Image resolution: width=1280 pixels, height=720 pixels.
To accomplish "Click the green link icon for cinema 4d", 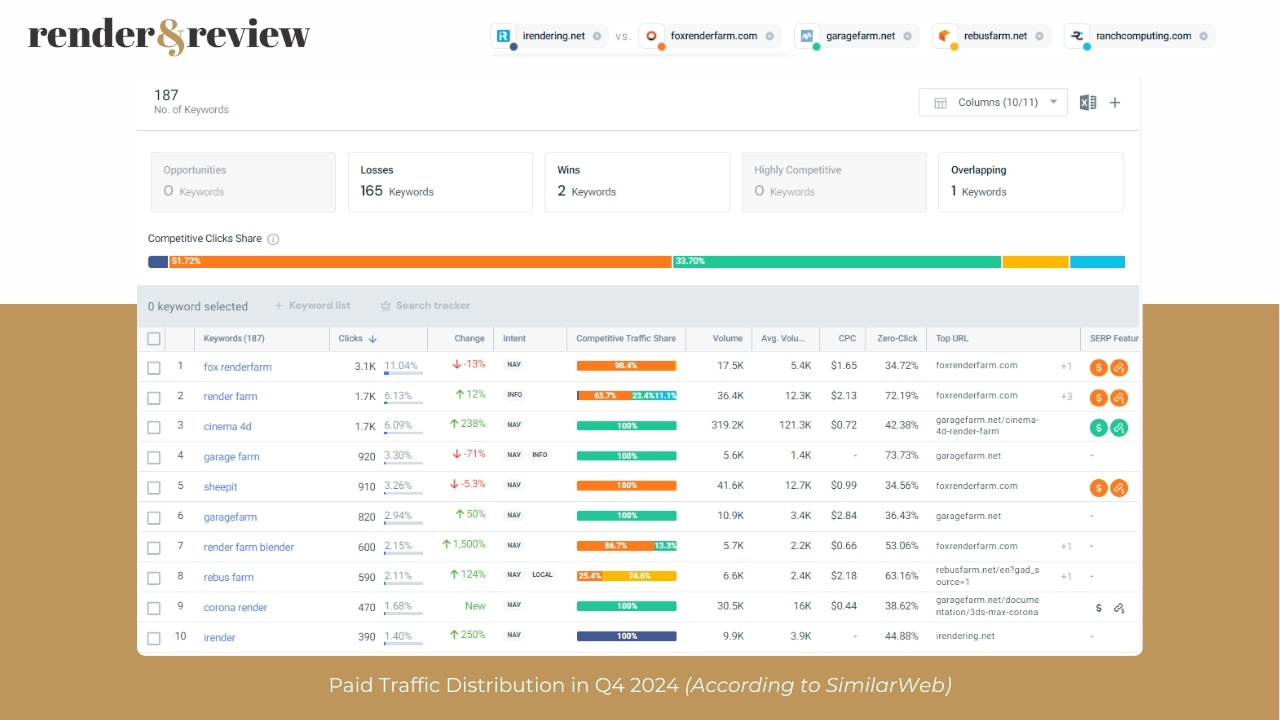I will [1119, 427].
